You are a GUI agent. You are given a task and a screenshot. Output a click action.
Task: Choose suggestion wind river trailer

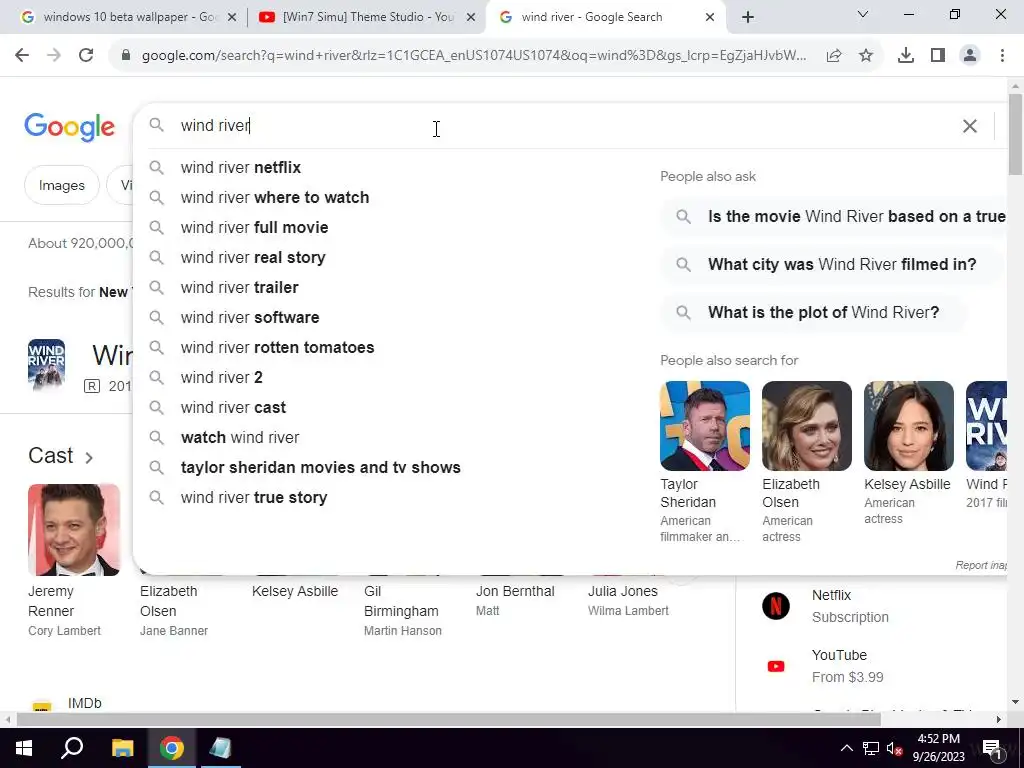240,288
